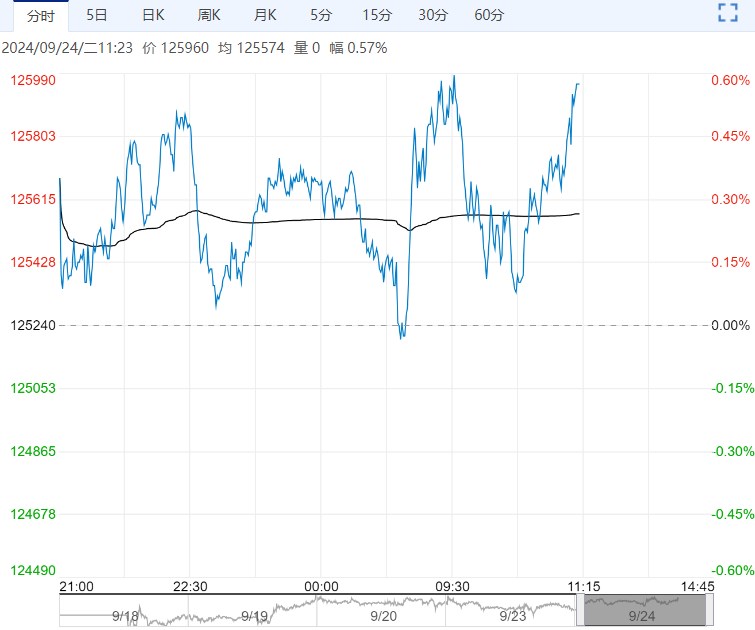Click the right handle of the range slider
This screenshot has width=755, height=630.
(x=711, y=609)
